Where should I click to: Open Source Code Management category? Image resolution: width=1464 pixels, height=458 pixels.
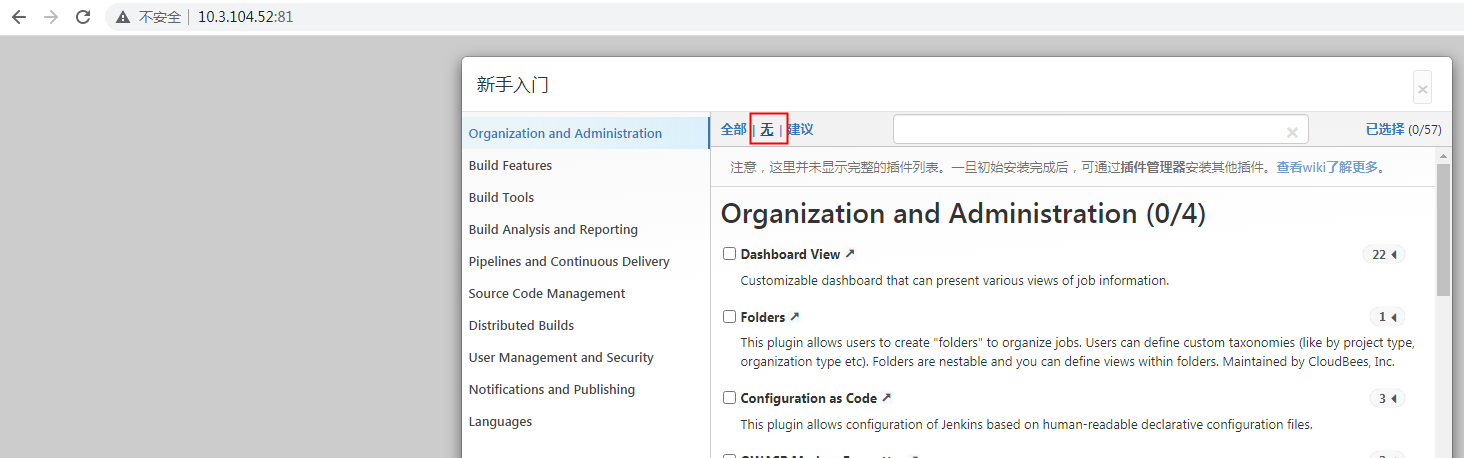(547, 293)
